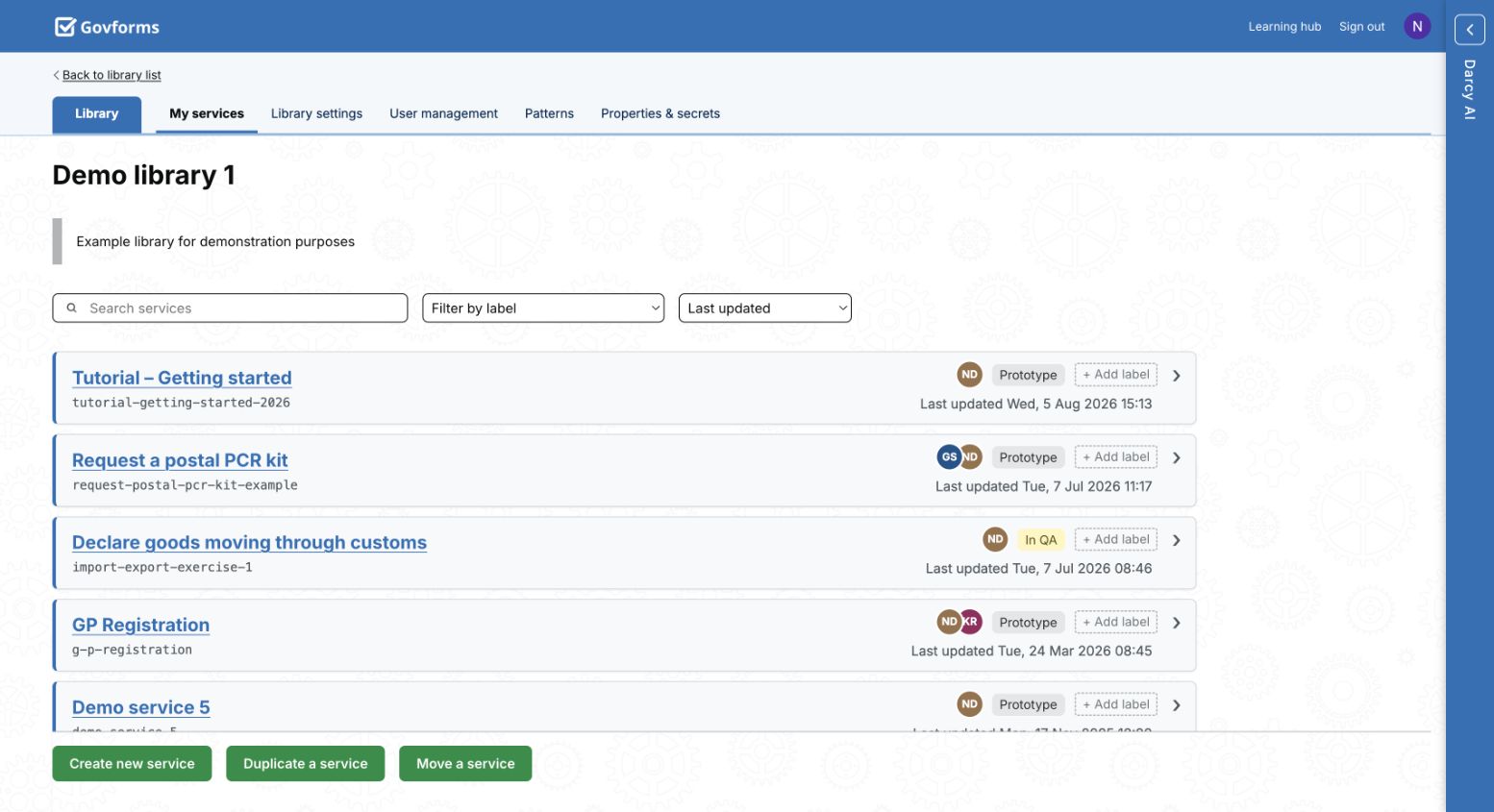Add label to Demo service 5
This screenshot has height=812, width=1494.
(1115, 704)
